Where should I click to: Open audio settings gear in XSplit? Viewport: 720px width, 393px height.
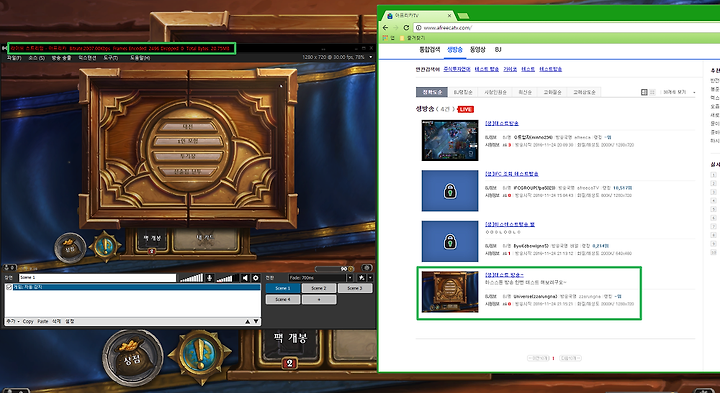tap(256, 278)
